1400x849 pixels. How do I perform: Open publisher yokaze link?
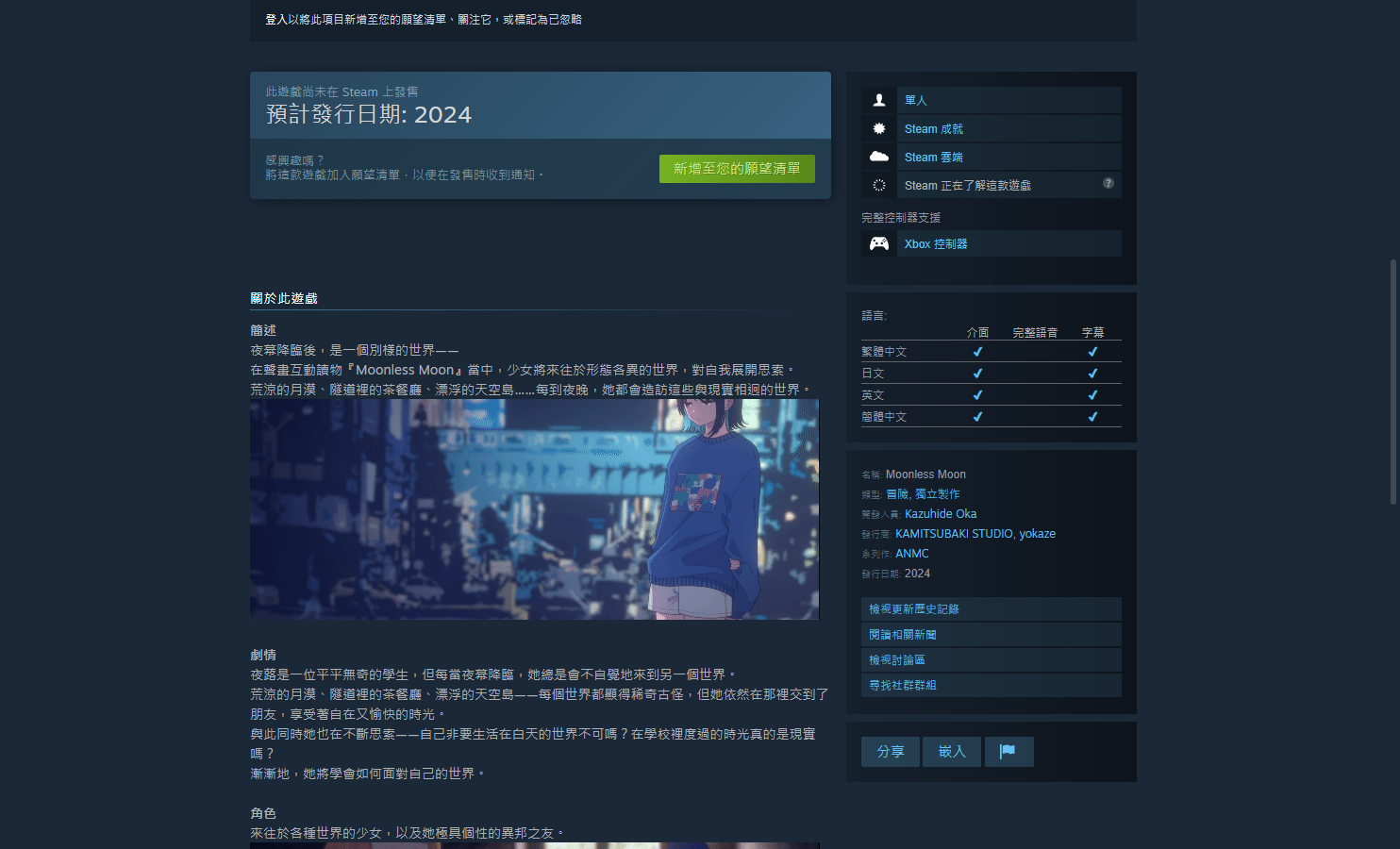1038,534
